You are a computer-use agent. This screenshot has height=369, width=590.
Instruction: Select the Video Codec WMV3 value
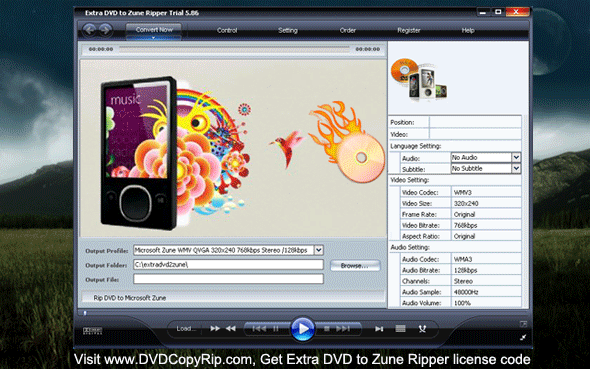coord(486,192)
